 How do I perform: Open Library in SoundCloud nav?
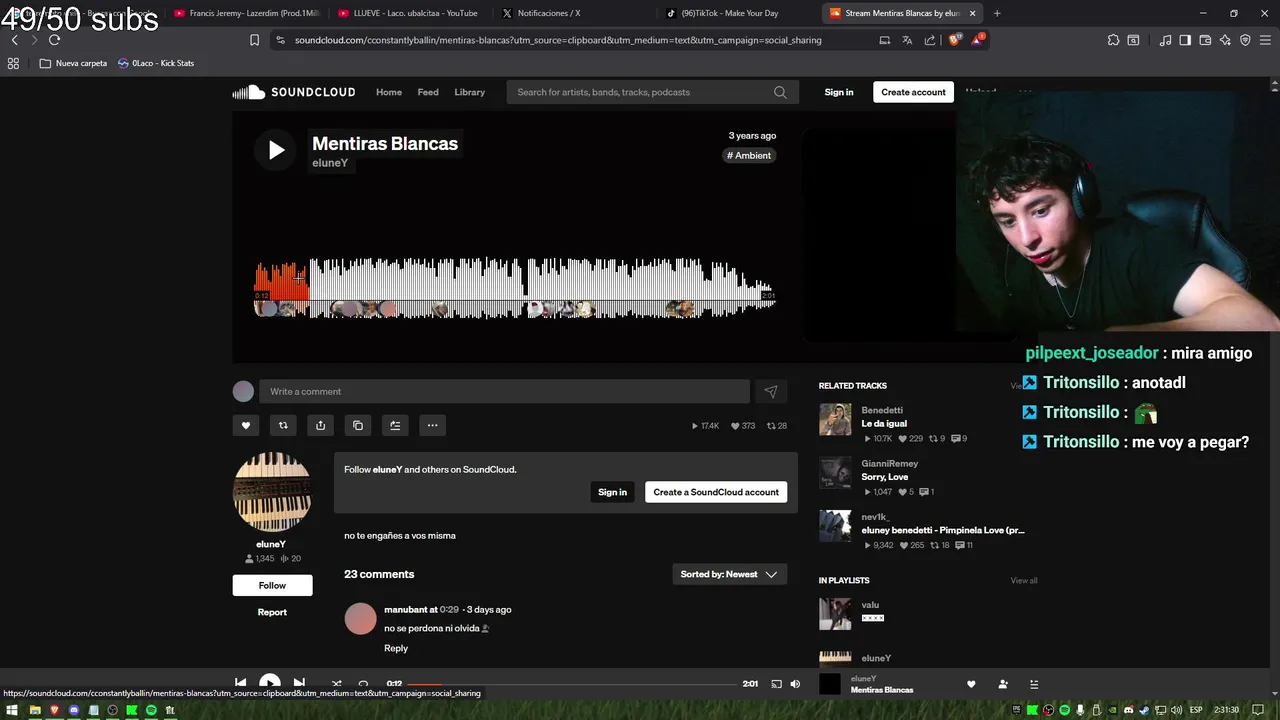469,92
